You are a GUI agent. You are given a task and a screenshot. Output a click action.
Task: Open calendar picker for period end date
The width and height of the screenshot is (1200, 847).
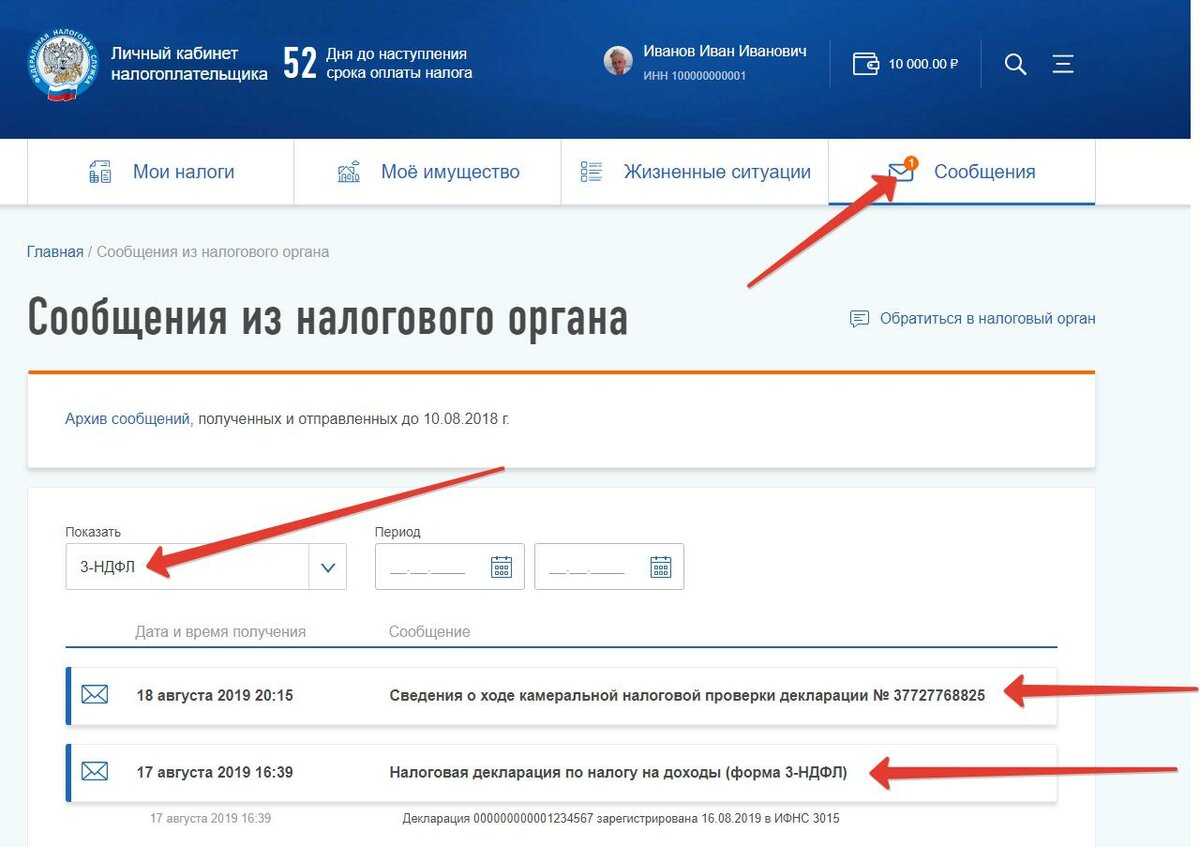click(x=661, y=567)
